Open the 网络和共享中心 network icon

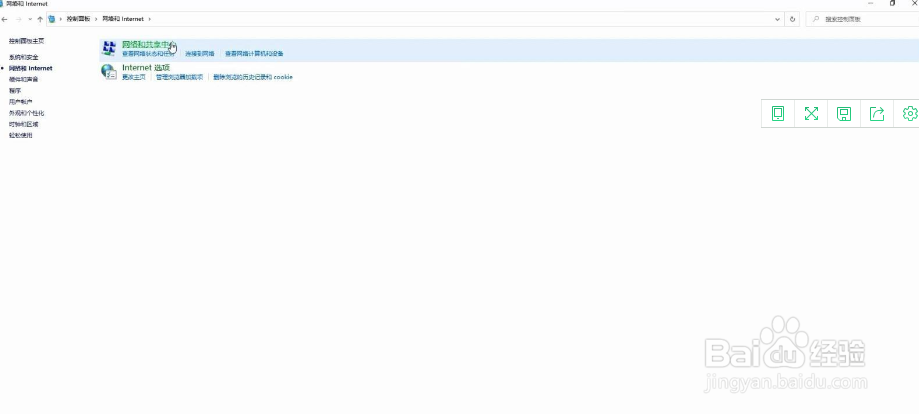[108, 49]
